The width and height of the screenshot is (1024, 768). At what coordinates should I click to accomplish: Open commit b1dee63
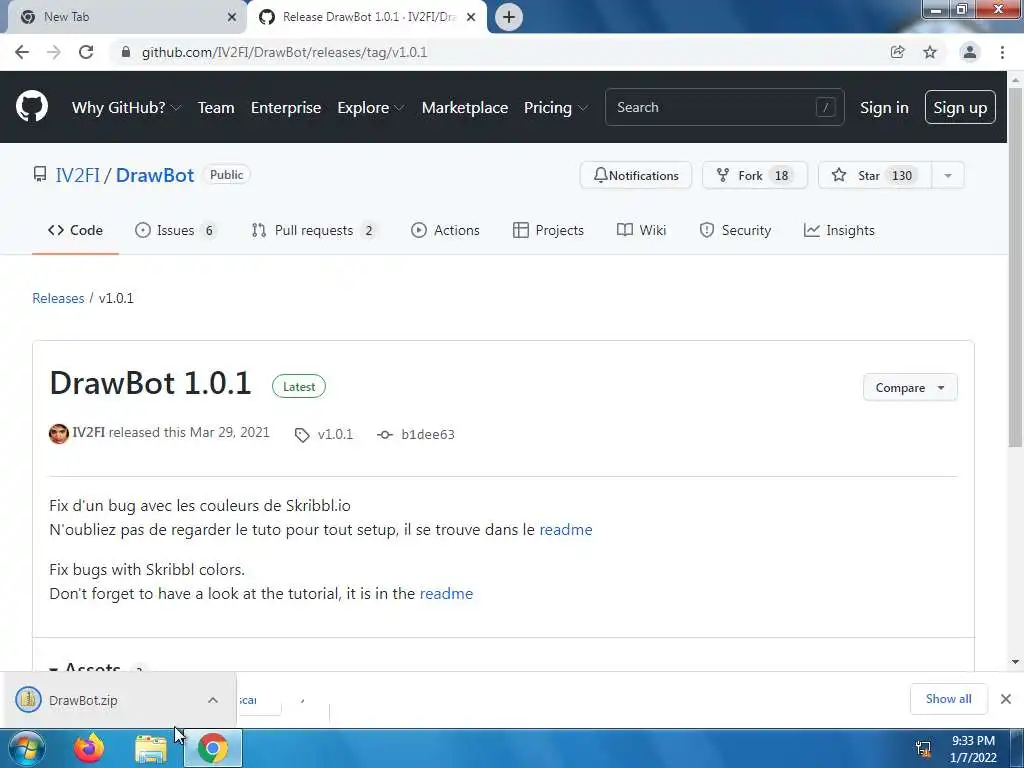tap(427, 435)
